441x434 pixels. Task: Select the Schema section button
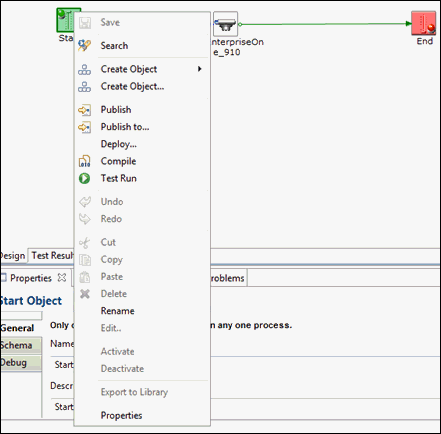pyautogui.click(x=21, y=345)
